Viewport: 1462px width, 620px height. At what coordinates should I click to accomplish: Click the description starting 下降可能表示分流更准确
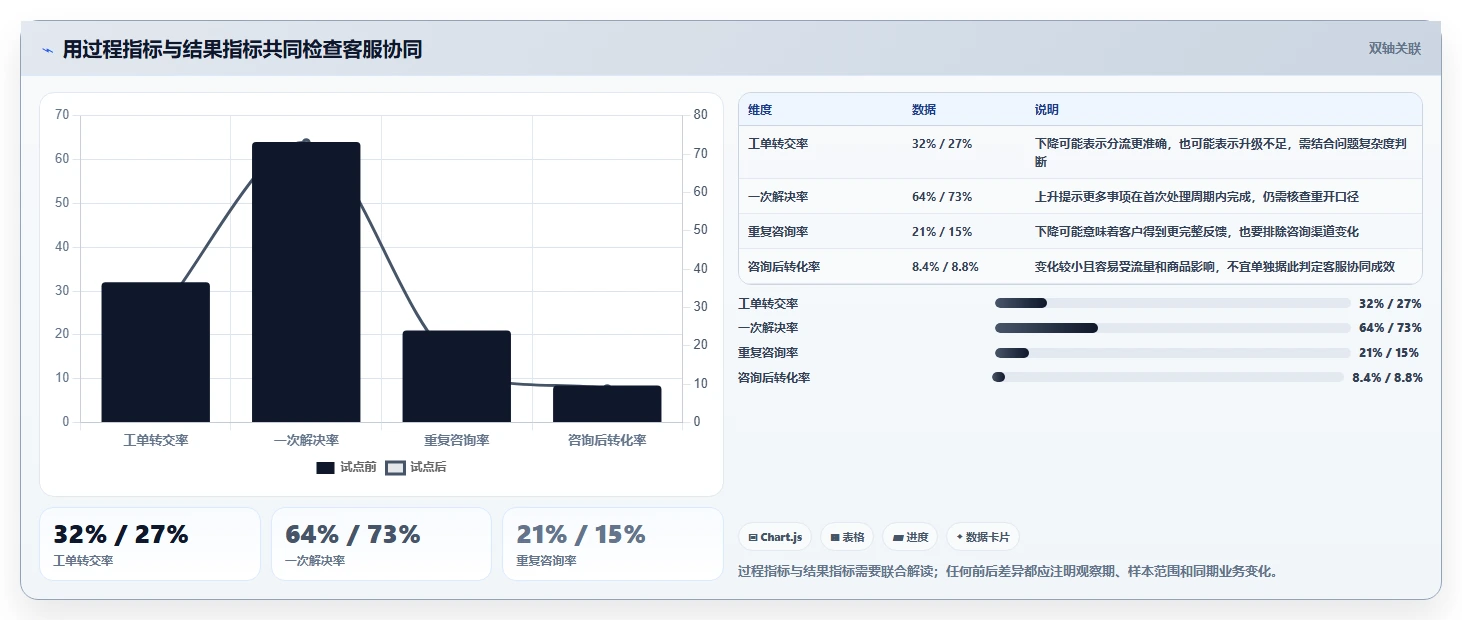pyautogui.click(x=1221, y=153)
